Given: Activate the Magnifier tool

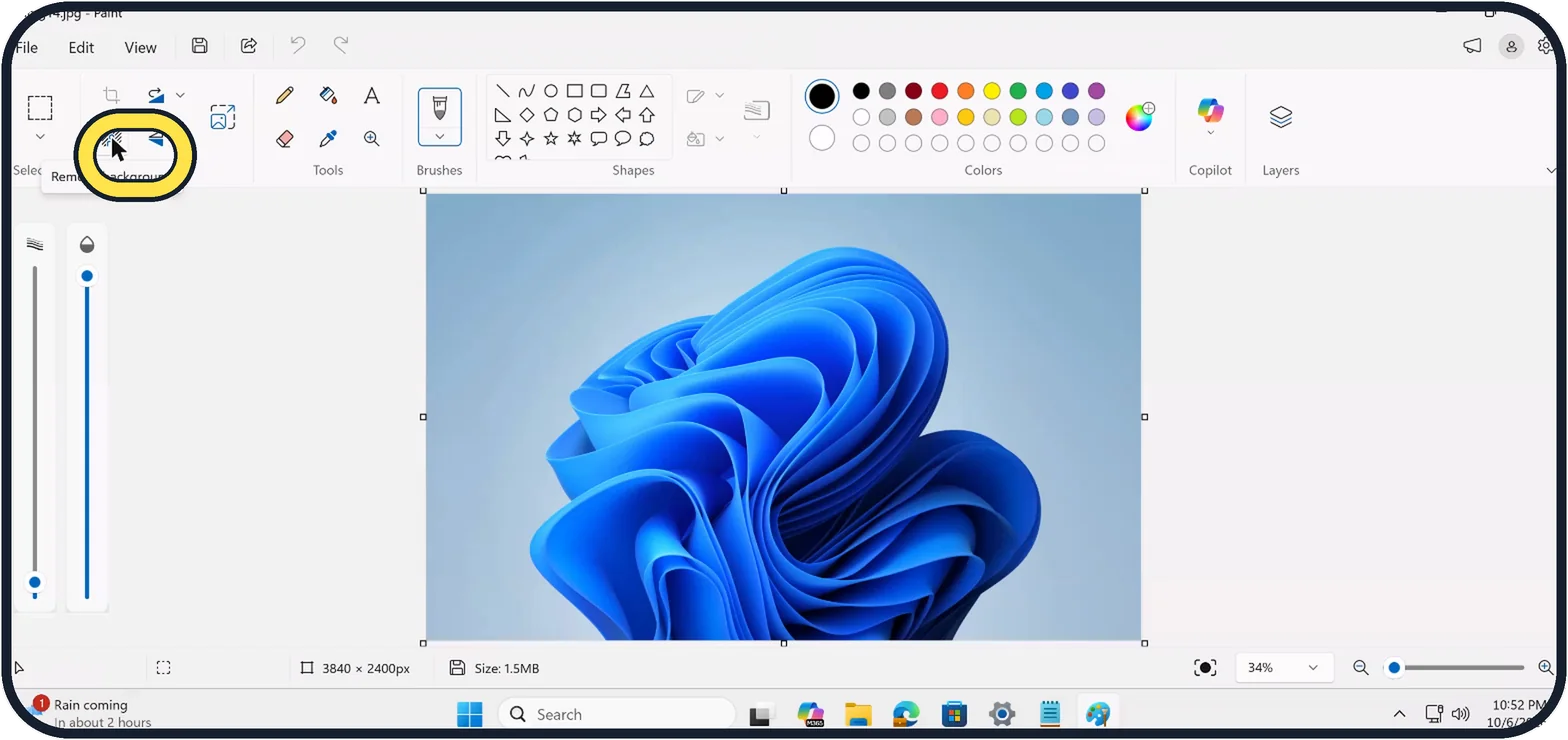Looking at the screenshot, I should tap(372, 139).
